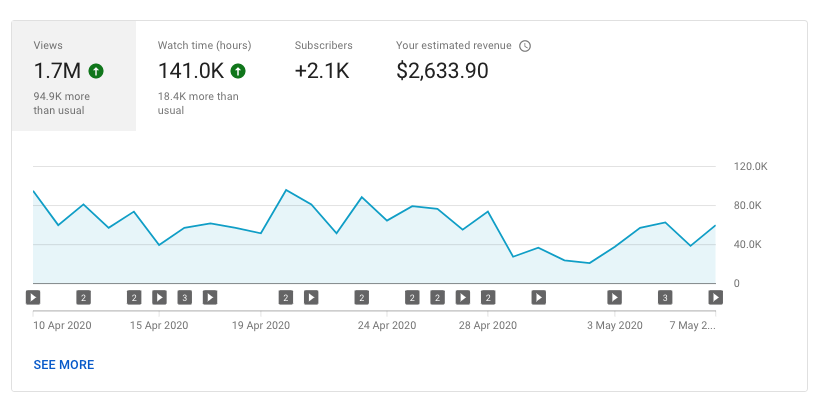This screenshot has height=402, width=817.
Task: Select play marker between 28 Apr and 3 May
Action: point(539,297)
